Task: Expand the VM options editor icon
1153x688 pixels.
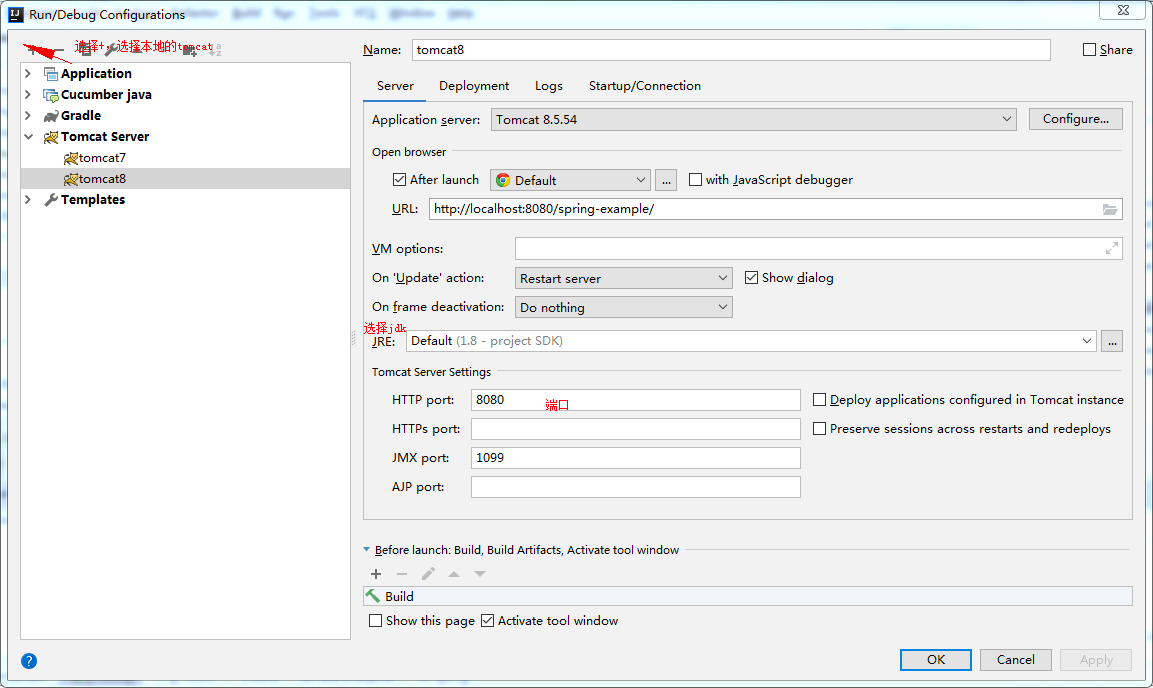Action: point(1112,249)
